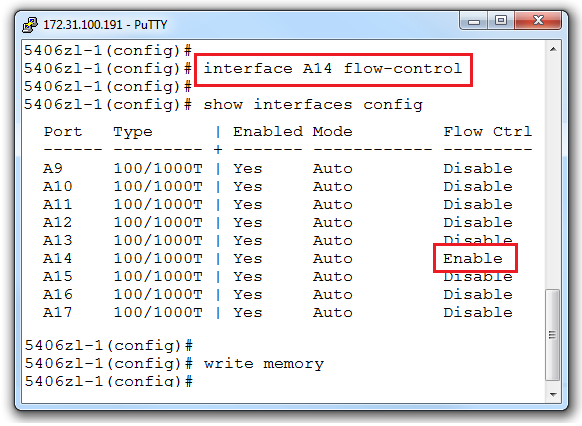Screen dimensions: 582x426
Task: Click the scrollbar track above thumb
Action: click(x=553, y=173)
